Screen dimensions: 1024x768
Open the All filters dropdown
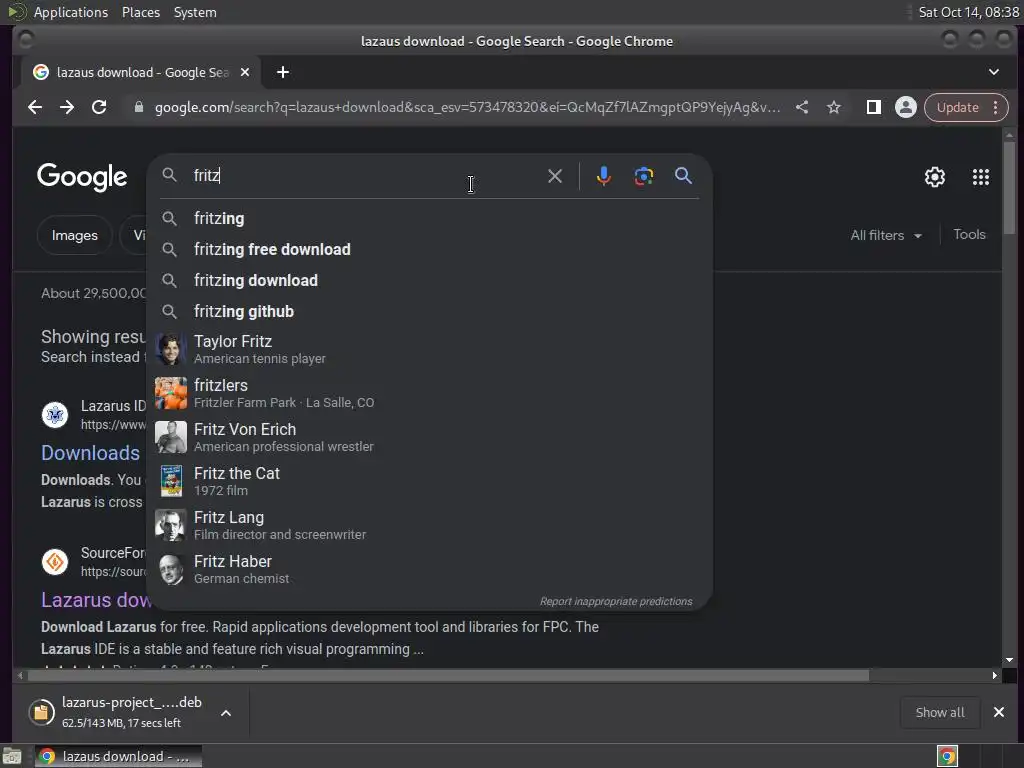[886, 235]
